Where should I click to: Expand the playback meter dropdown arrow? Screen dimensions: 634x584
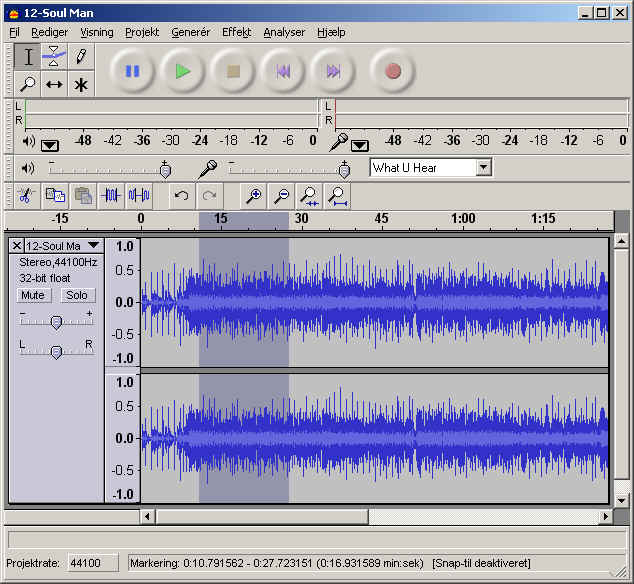point(49,144)
